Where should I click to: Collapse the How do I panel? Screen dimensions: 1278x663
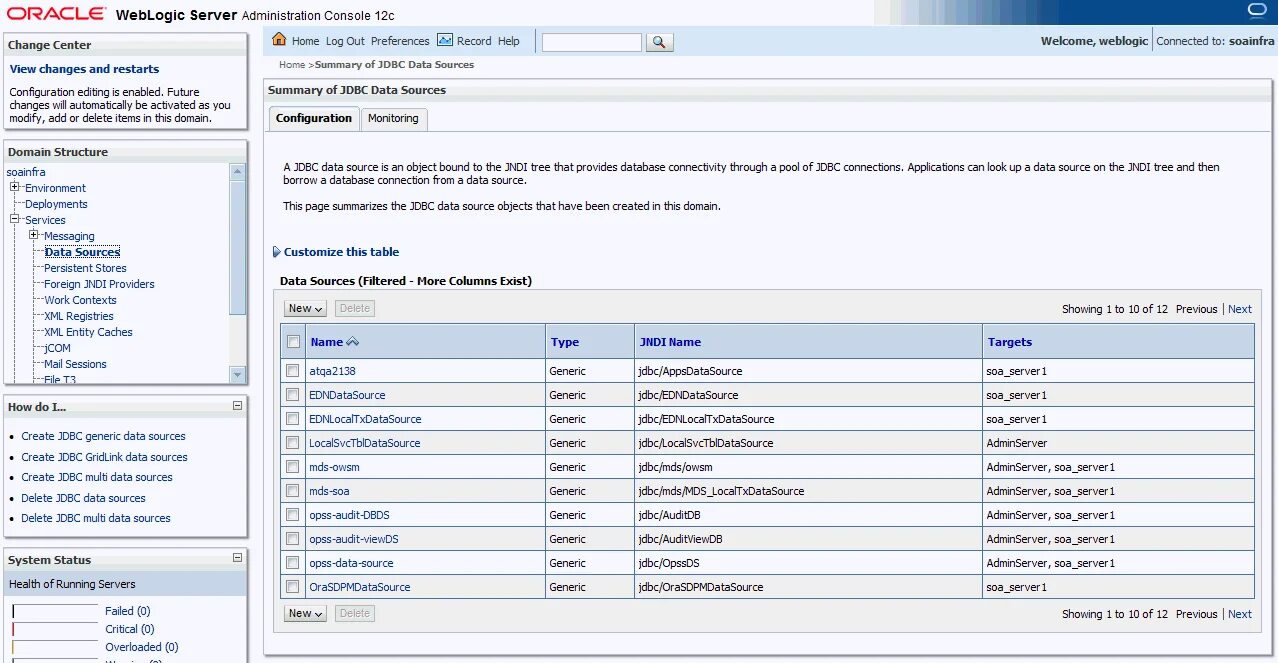237,406
